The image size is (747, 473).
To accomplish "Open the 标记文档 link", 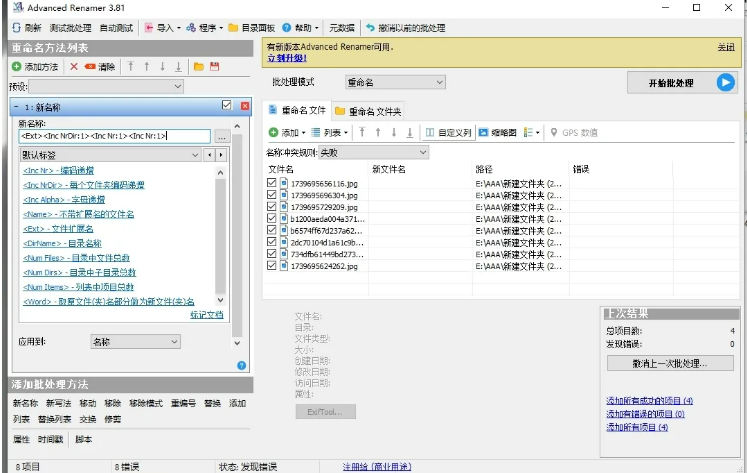I will (207, 315).
